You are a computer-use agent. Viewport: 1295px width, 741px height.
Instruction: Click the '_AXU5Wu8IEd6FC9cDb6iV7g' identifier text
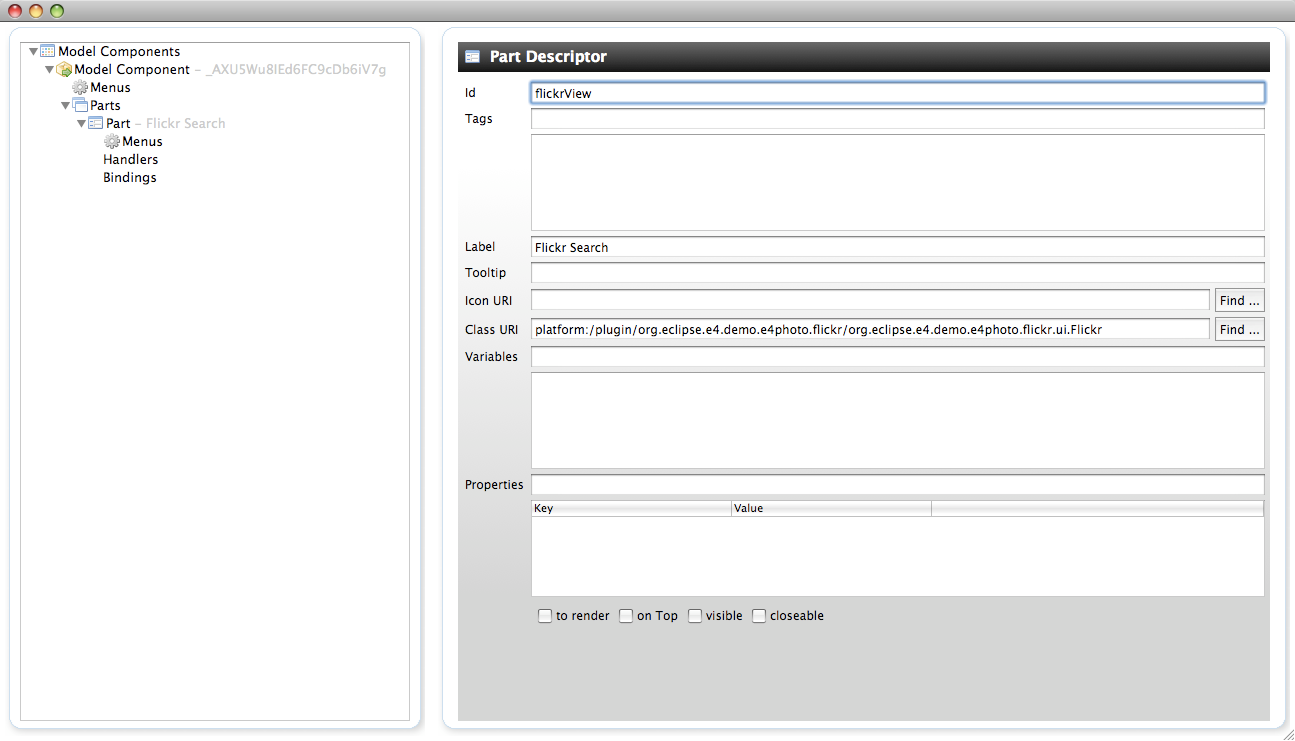[x=296, y=69]
